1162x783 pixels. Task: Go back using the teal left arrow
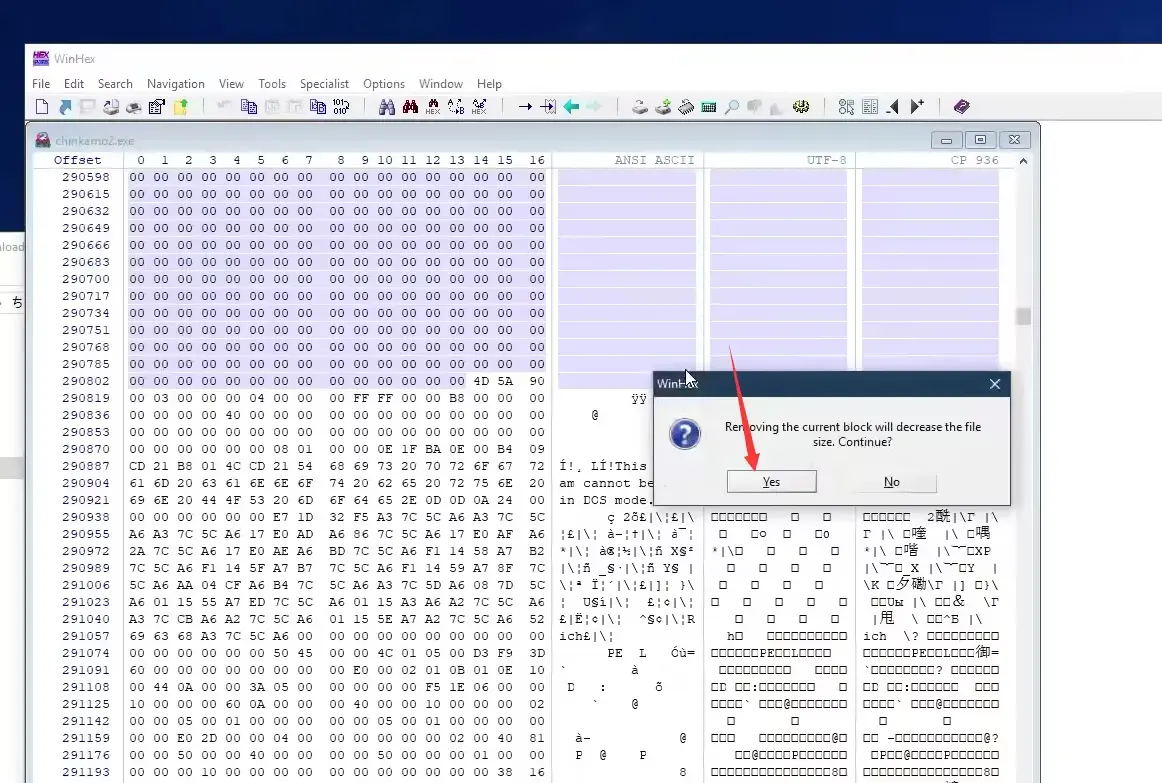(x=571, y=107)
